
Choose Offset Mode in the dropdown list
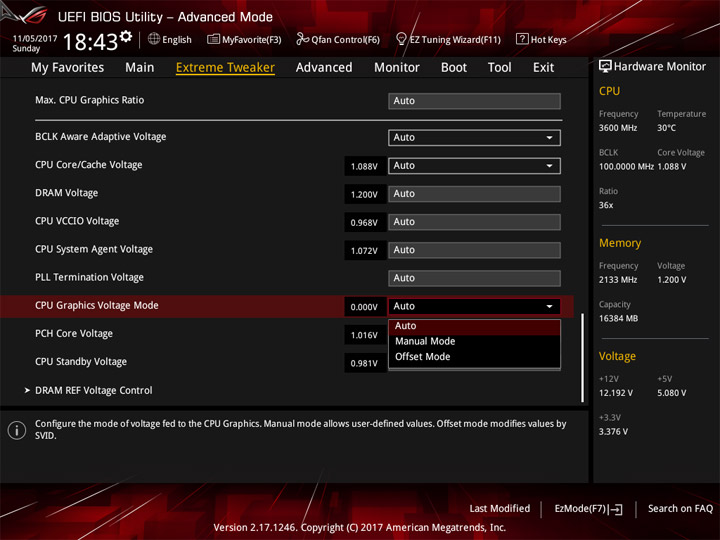[474, 357]
